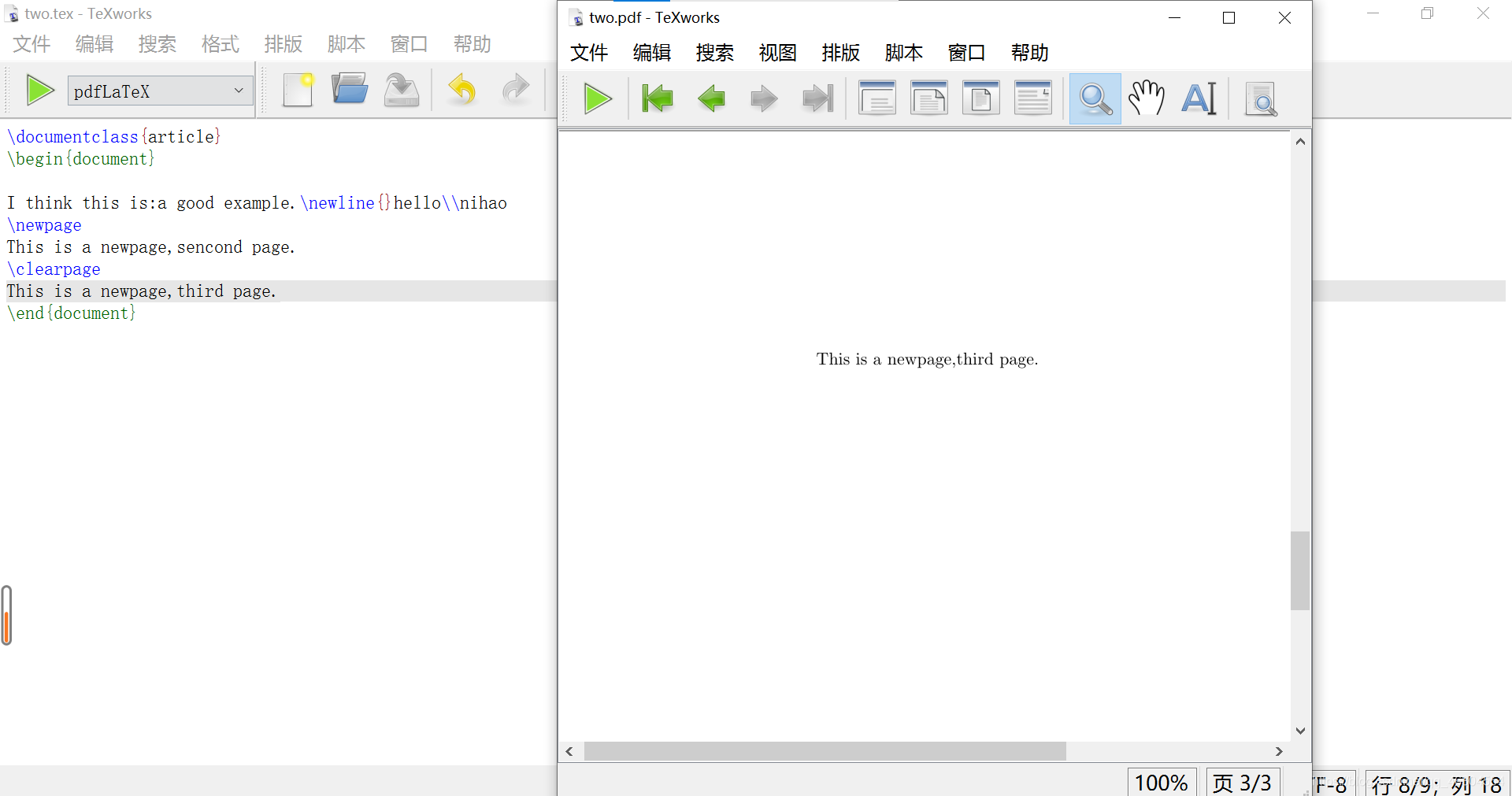Screen dimensions: 1512x796
Task: Click the scroll down arrow in PDF viewer
Action: [x=1300, y=731]
